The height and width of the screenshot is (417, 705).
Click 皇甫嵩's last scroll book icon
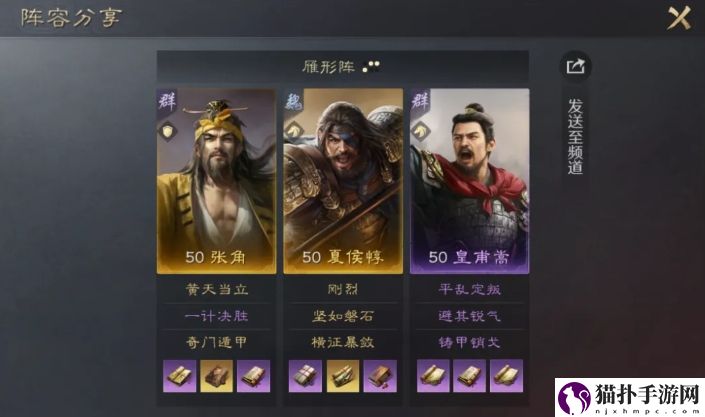[506, 376]
